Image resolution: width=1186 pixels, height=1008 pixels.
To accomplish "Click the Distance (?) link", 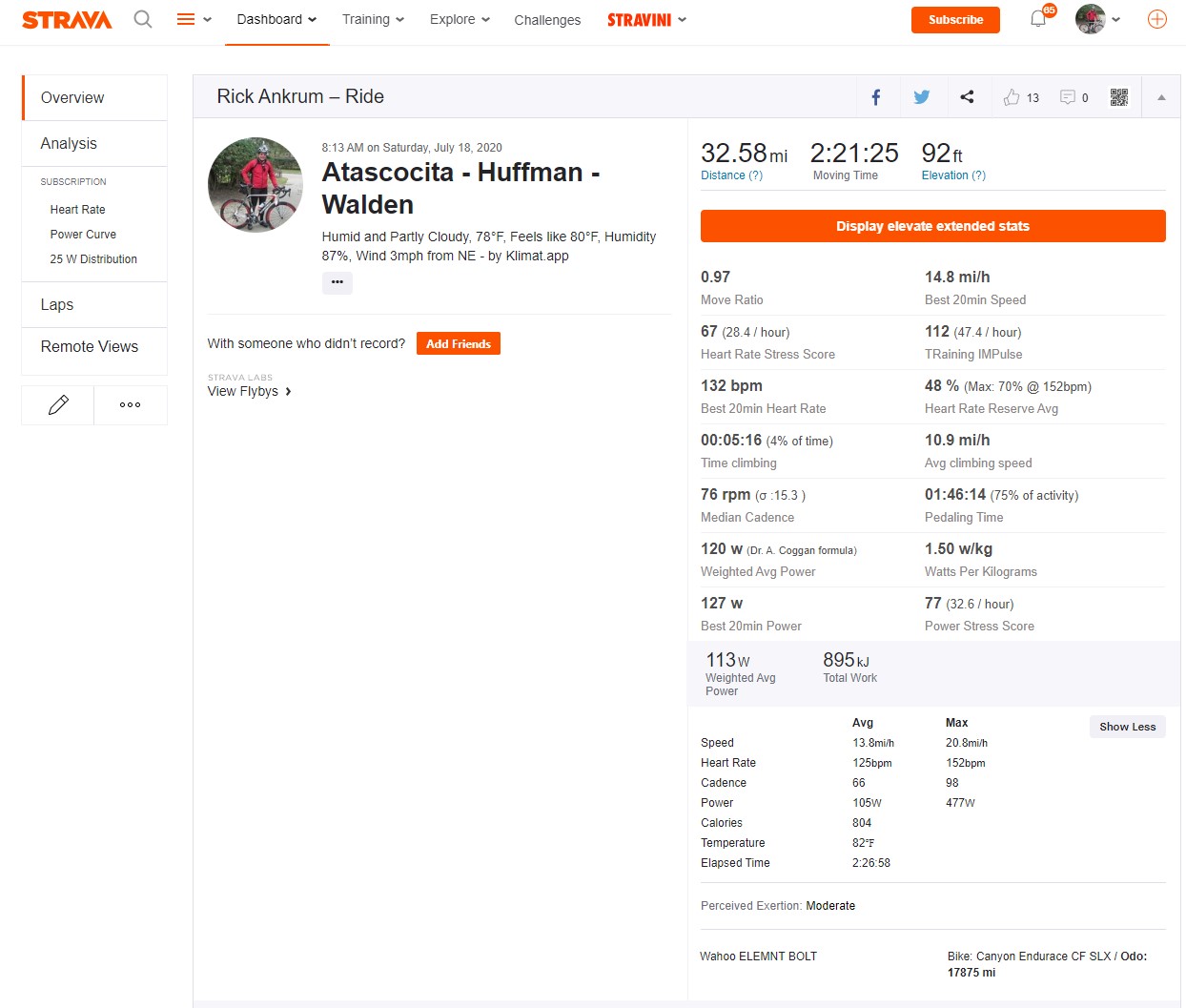I will click(x=731, y=175).
